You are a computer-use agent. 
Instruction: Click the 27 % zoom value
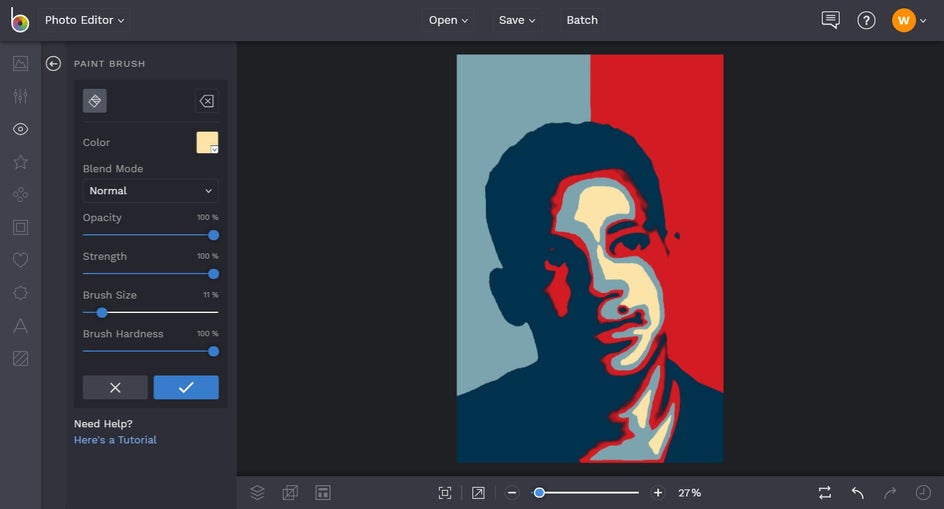click(689, 493)
